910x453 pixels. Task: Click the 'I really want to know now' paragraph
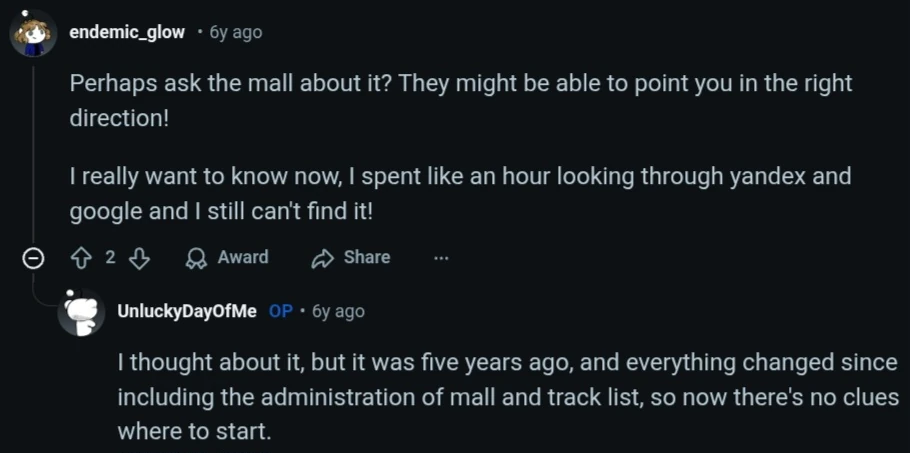click(460, 194)
